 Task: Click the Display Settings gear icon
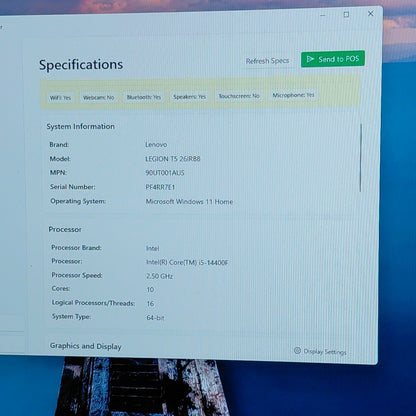[x=297, y=350]
